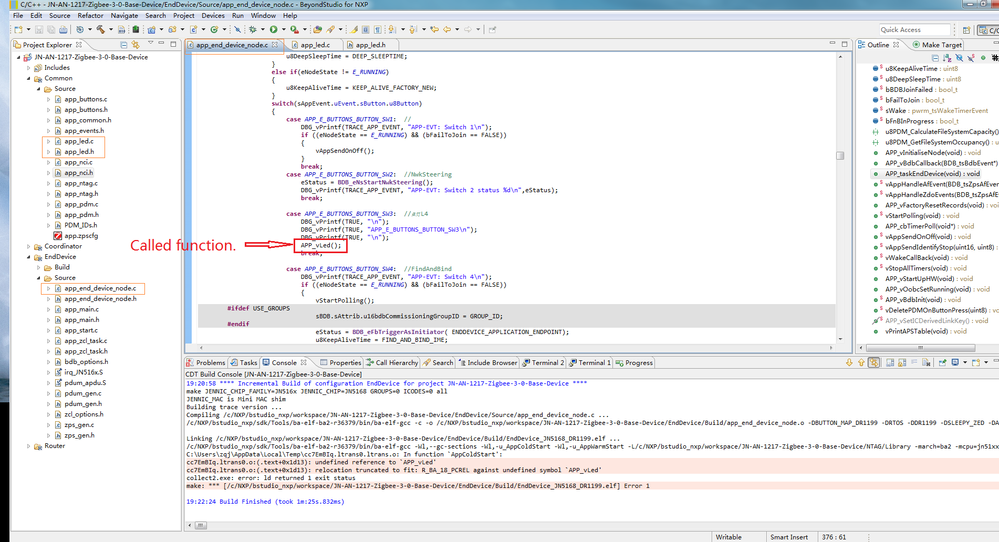Click the New C source file icon
Image resolution: width=999 pixels, height=542 pixels.
pos(194,29)
